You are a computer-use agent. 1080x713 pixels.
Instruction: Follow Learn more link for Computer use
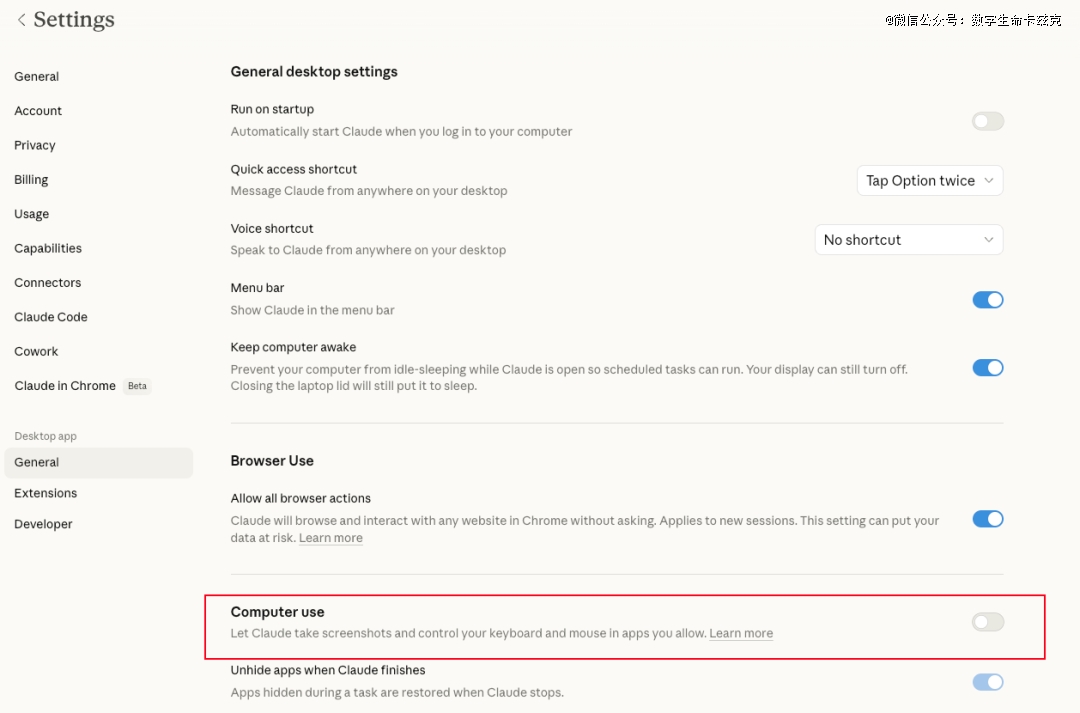(x=741, y=633)
